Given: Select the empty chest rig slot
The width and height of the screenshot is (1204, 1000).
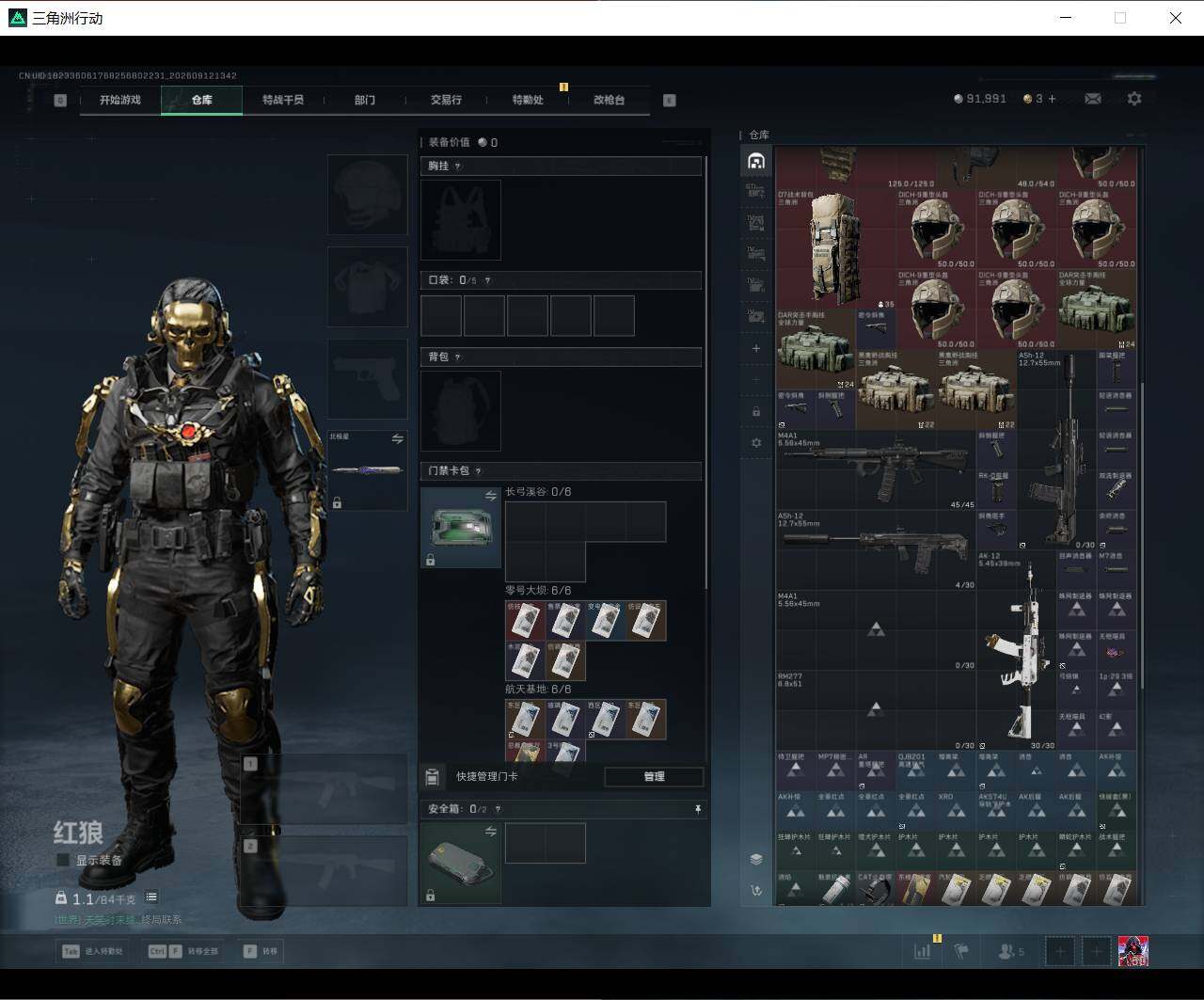Looking at the screenshot, I should 461,220.
